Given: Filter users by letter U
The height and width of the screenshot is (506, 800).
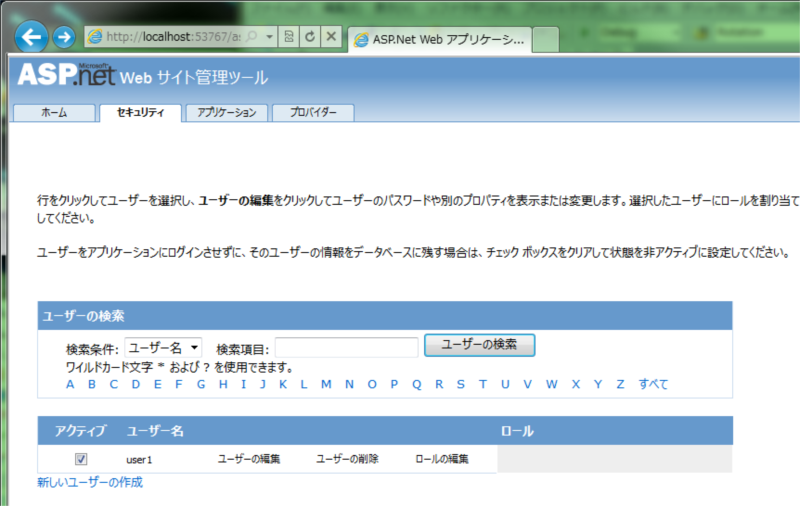Looking at the screenshot, I should 505,384.
